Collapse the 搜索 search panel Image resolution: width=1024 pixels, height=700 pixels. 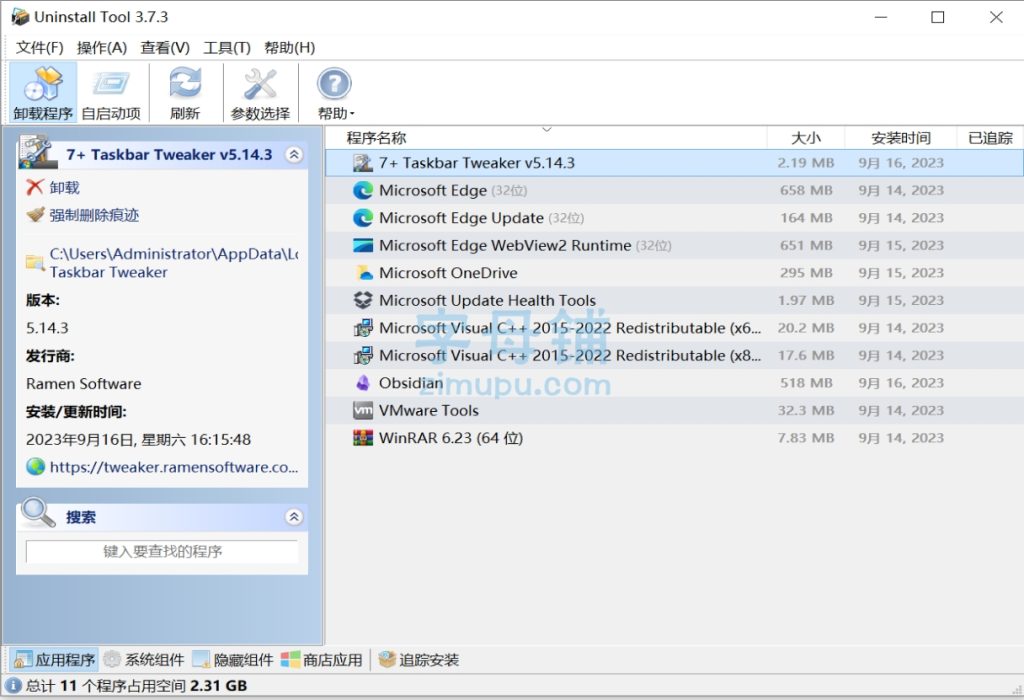[x=294, y=517]
